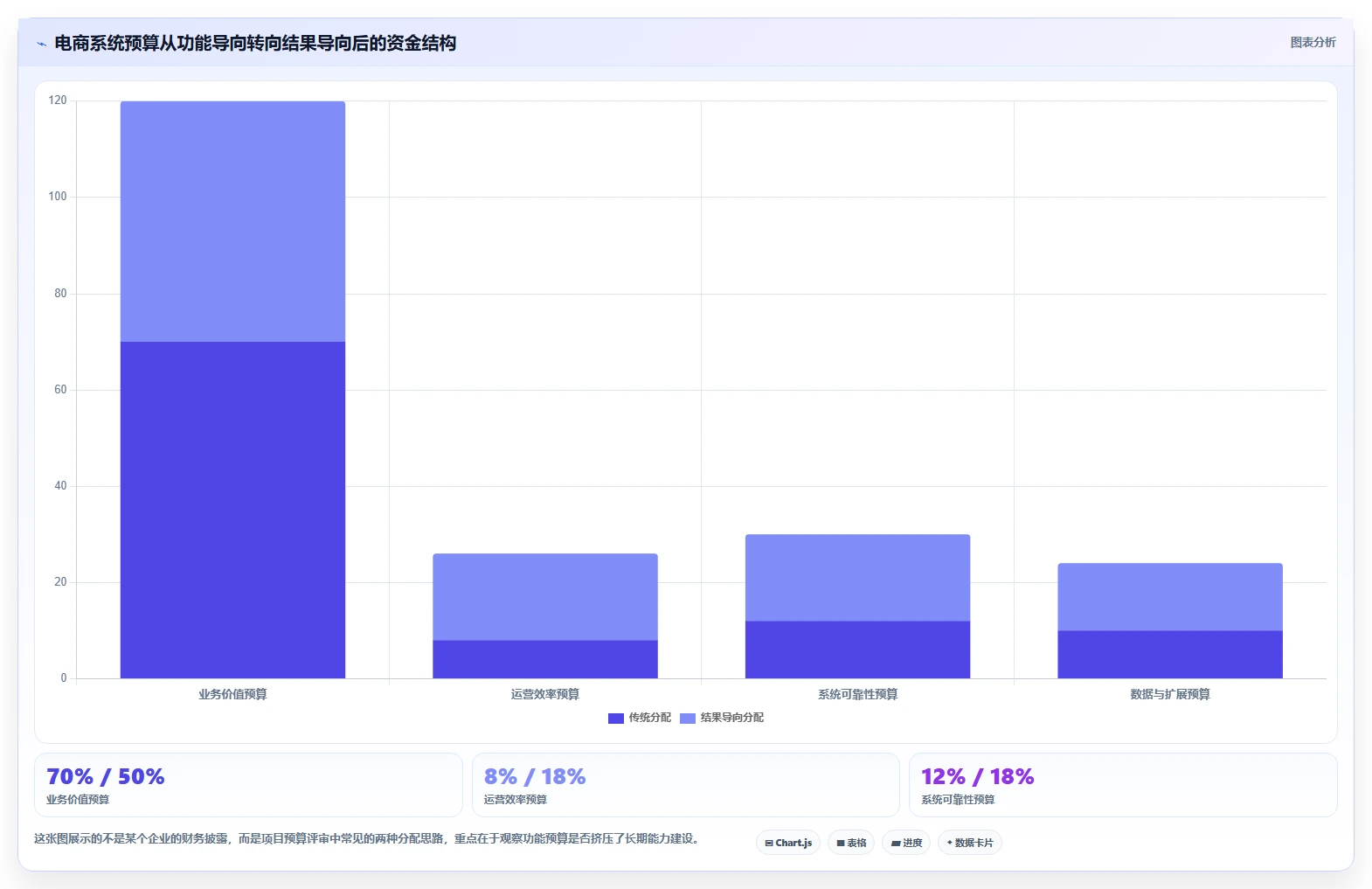This screenshot has width=1372, height=889.
Task: Click the 80 y-axis tick label
Action: point(60,294)
